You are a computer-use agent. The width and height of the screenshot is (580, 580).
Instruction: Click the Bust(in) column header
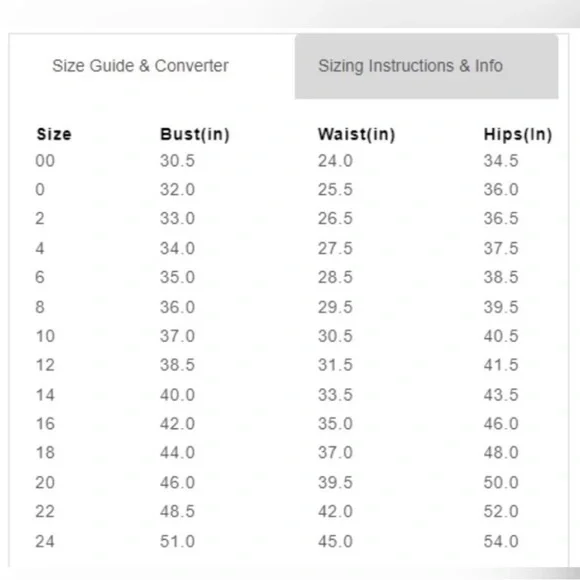(195, 134)
